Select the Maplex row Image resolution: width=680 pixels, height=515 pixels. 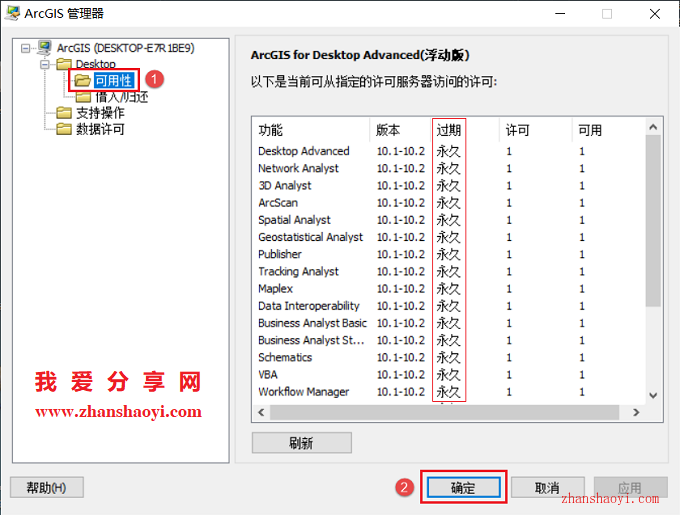click(x=449, y=289)
